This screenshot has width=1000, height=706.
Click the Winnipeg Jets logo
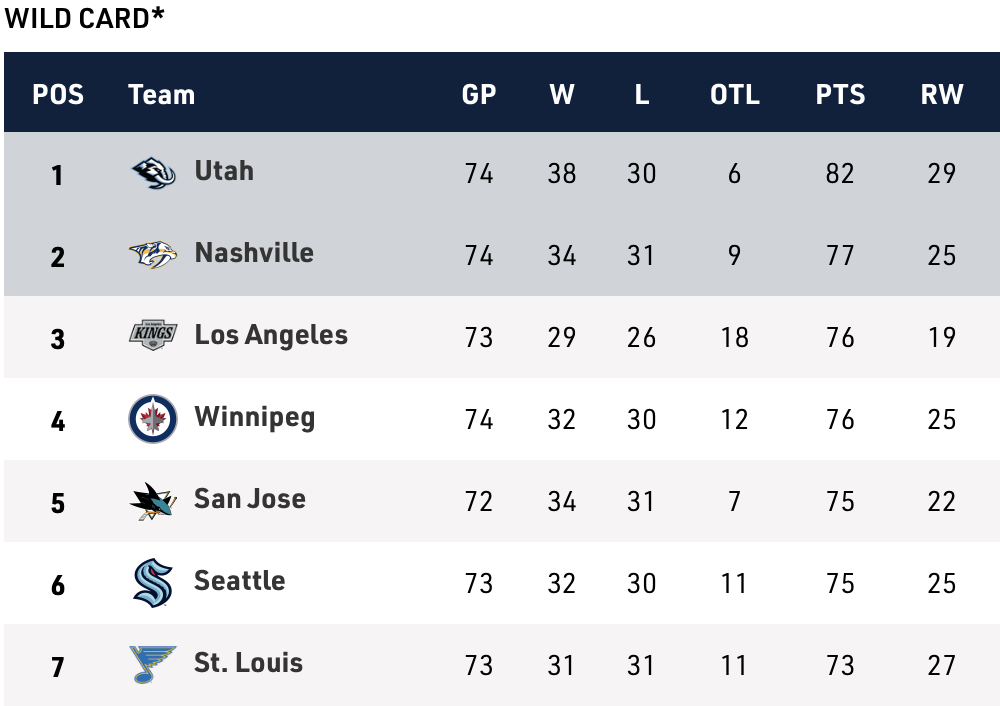[x=153, y=419]
